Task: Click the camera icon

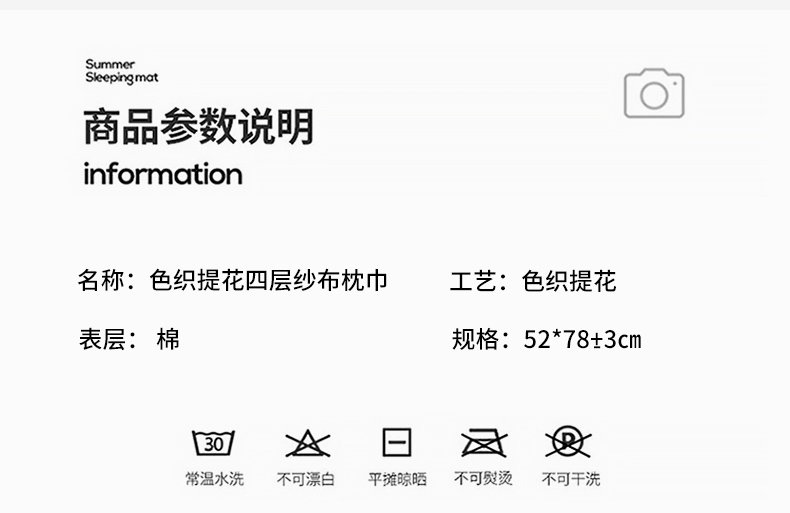Action: (654, 93)
